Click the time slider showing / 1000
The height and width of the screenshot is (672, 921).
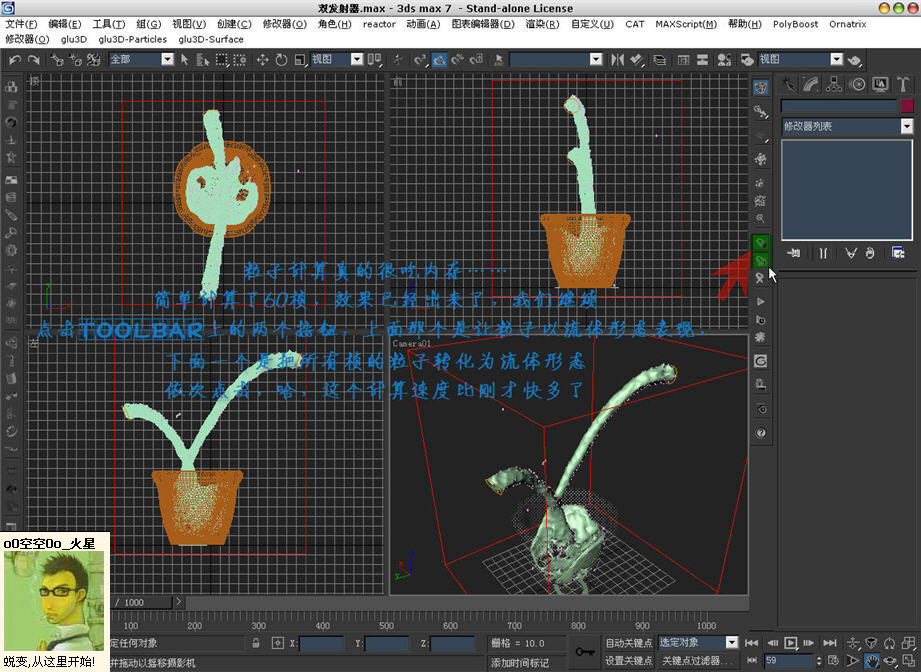pos(141,602)
